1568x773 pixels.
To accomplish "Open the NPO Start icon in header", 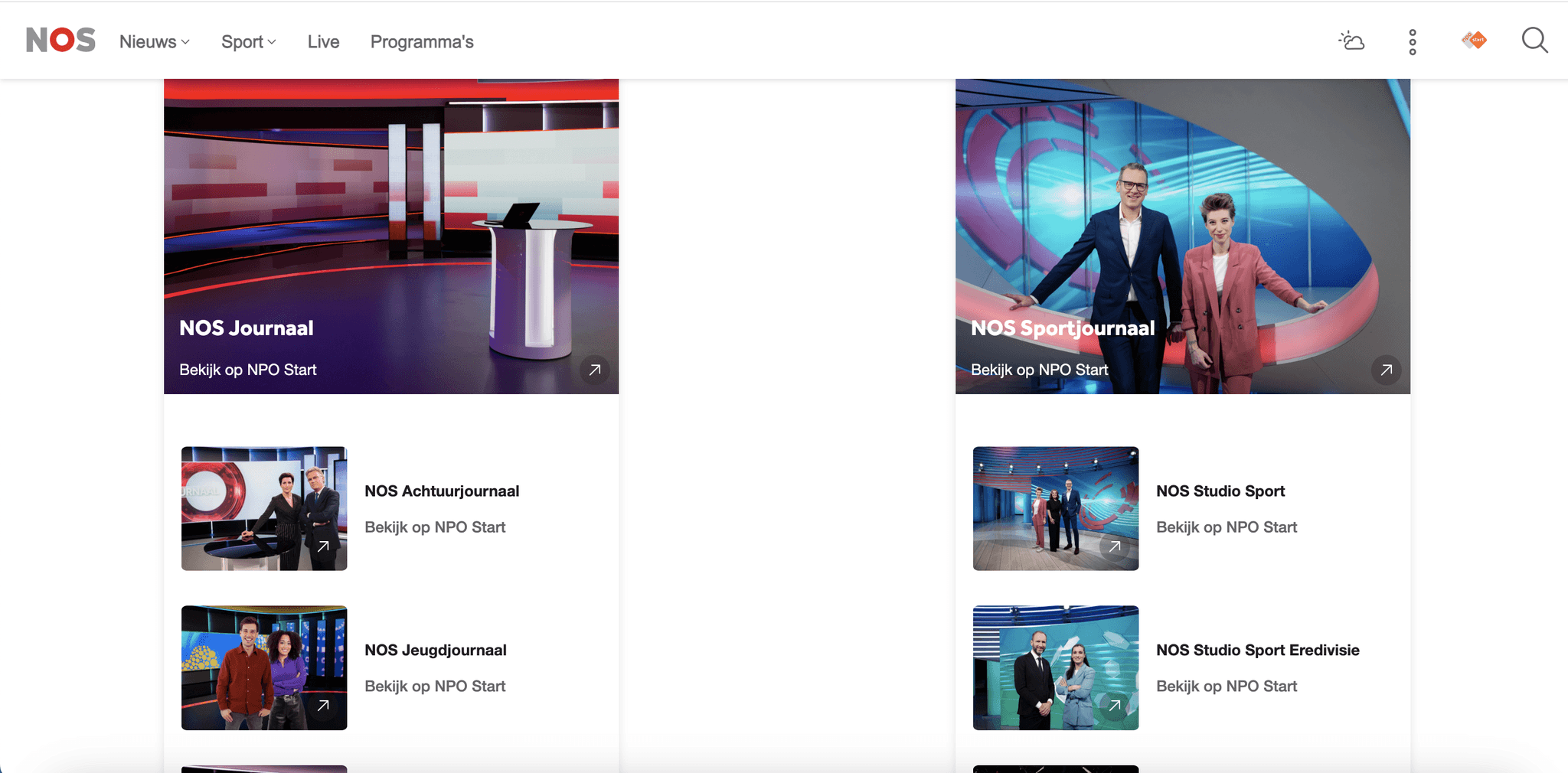I will pyautogui.click(x=1474, y=40).
